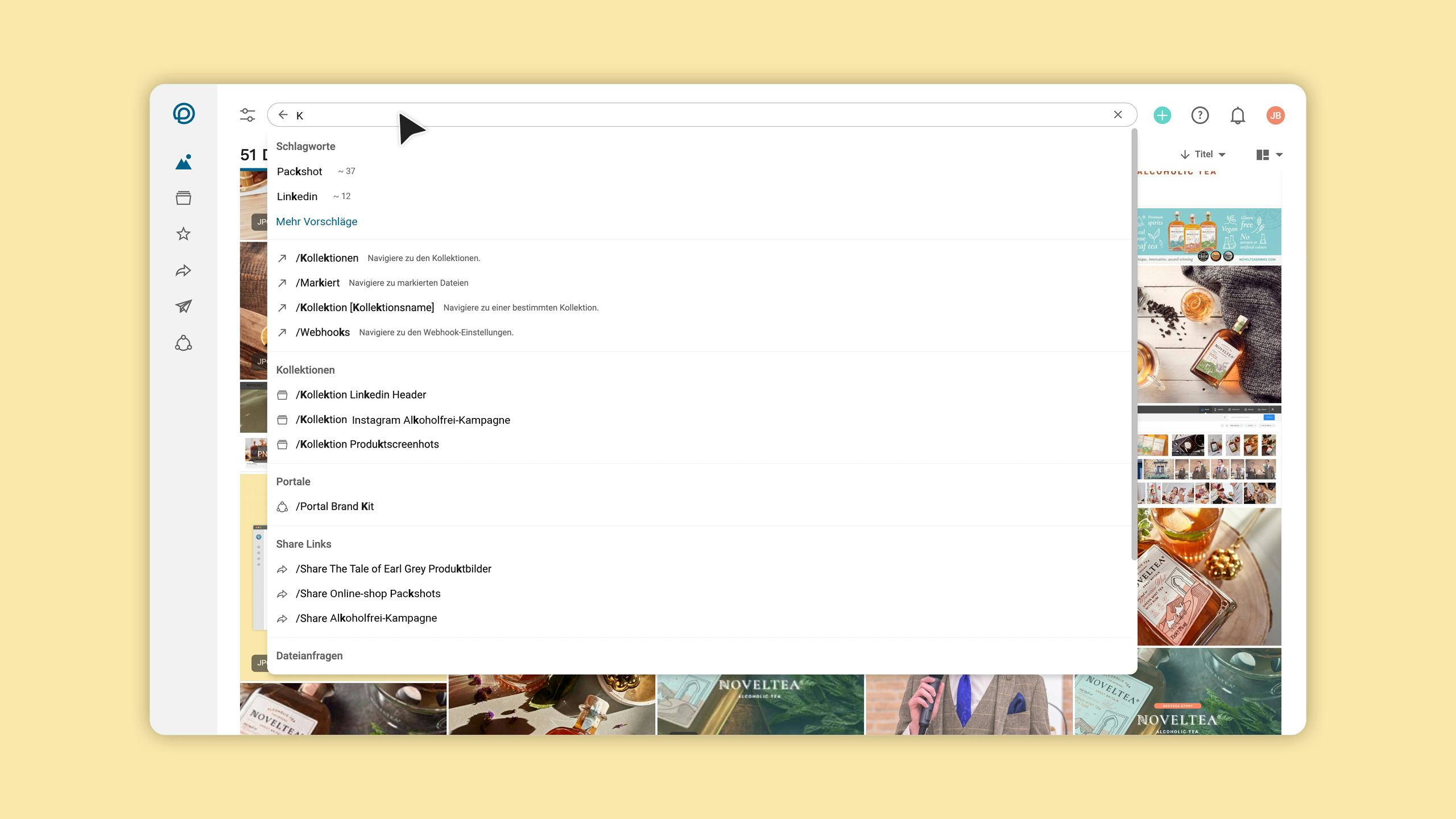
Task: Open the help question mark icon
Action: point(1199,115)
